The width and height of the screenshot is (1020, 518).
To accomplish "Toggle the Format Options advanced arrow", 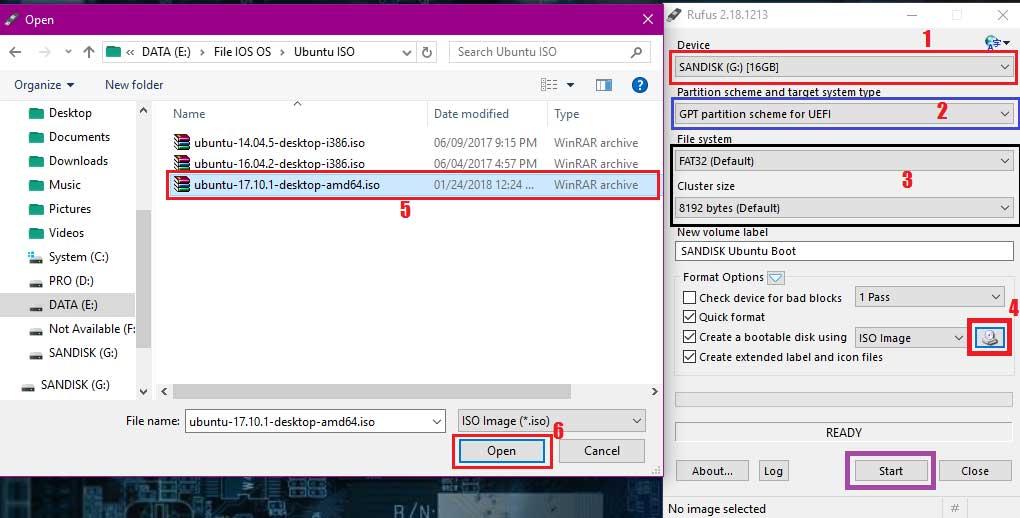I will point(775,278).
